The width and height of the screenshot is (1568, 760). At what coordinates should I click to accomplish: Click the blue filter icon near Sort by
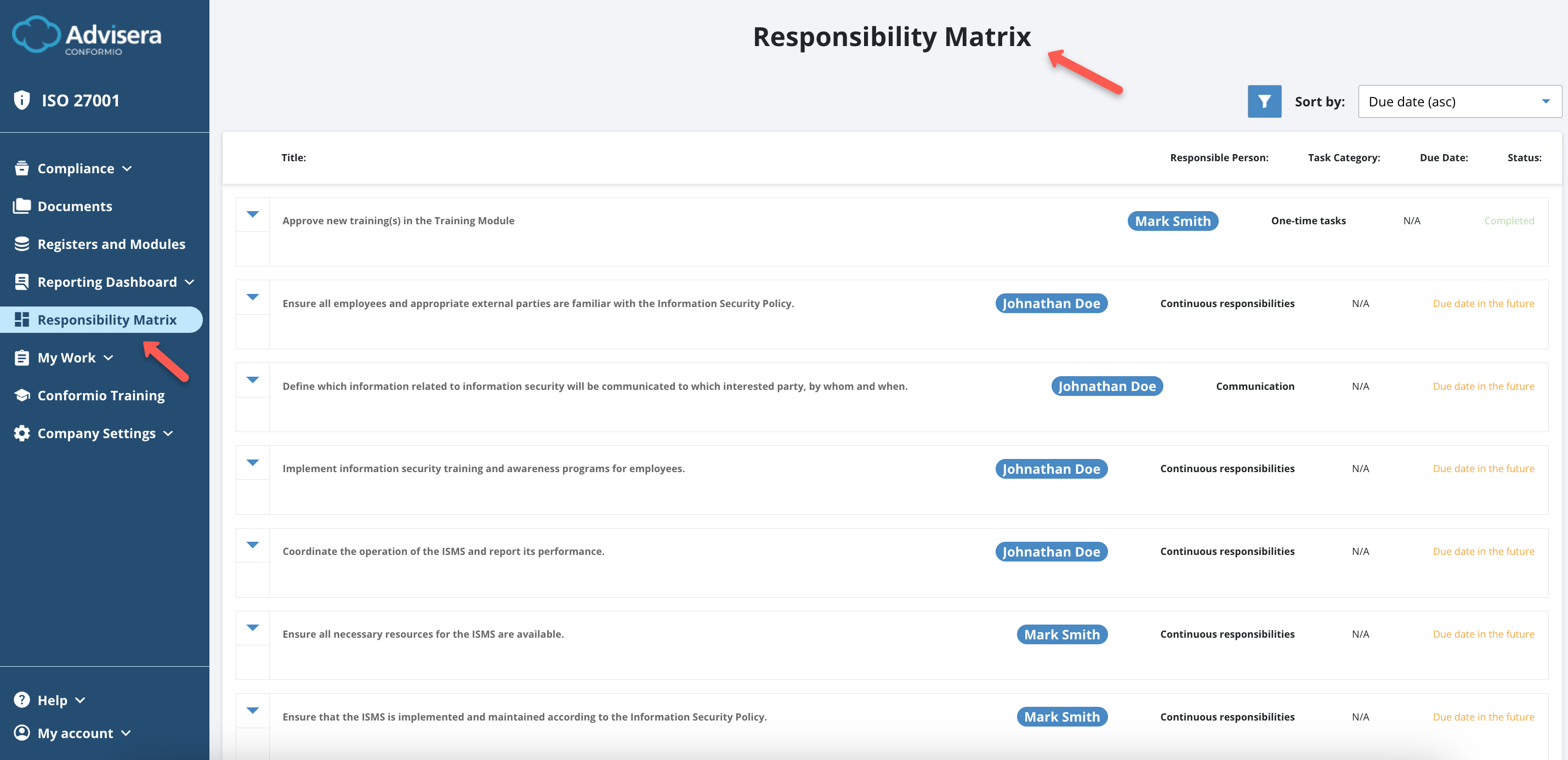click(1264, 101)
